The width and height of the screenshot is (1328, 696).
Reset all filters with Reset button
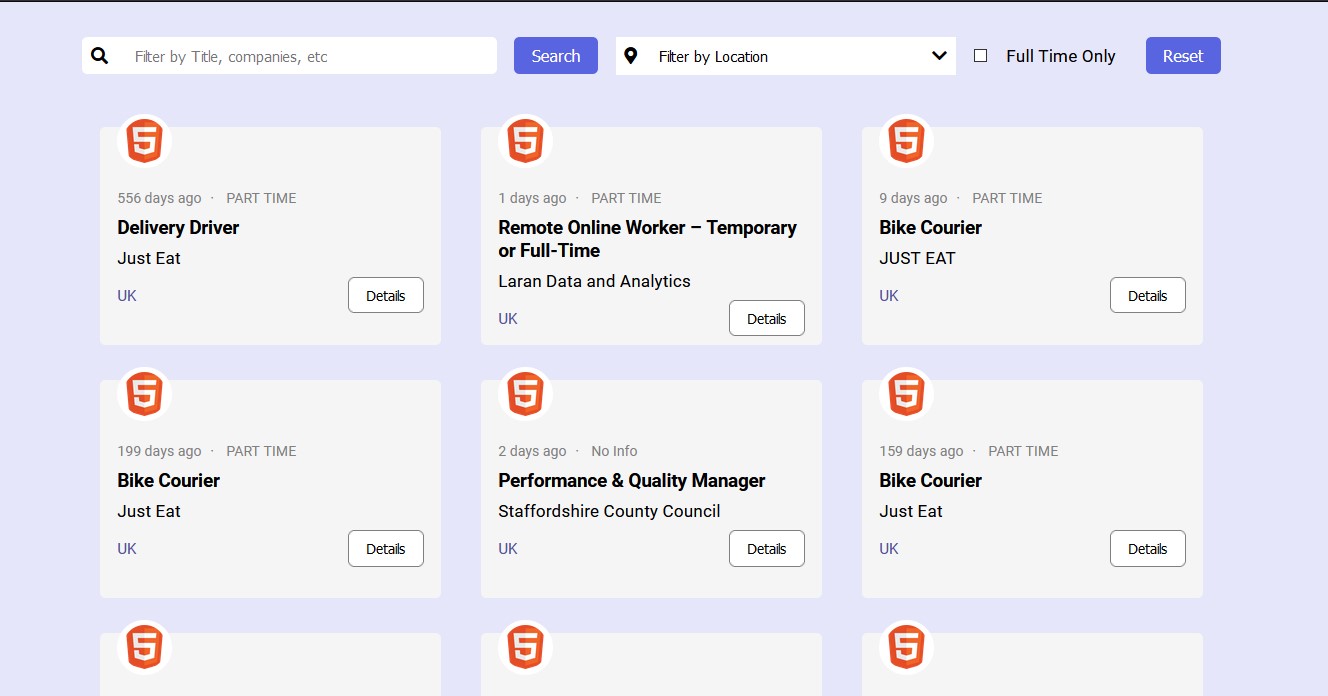[x=1183, y=56]
